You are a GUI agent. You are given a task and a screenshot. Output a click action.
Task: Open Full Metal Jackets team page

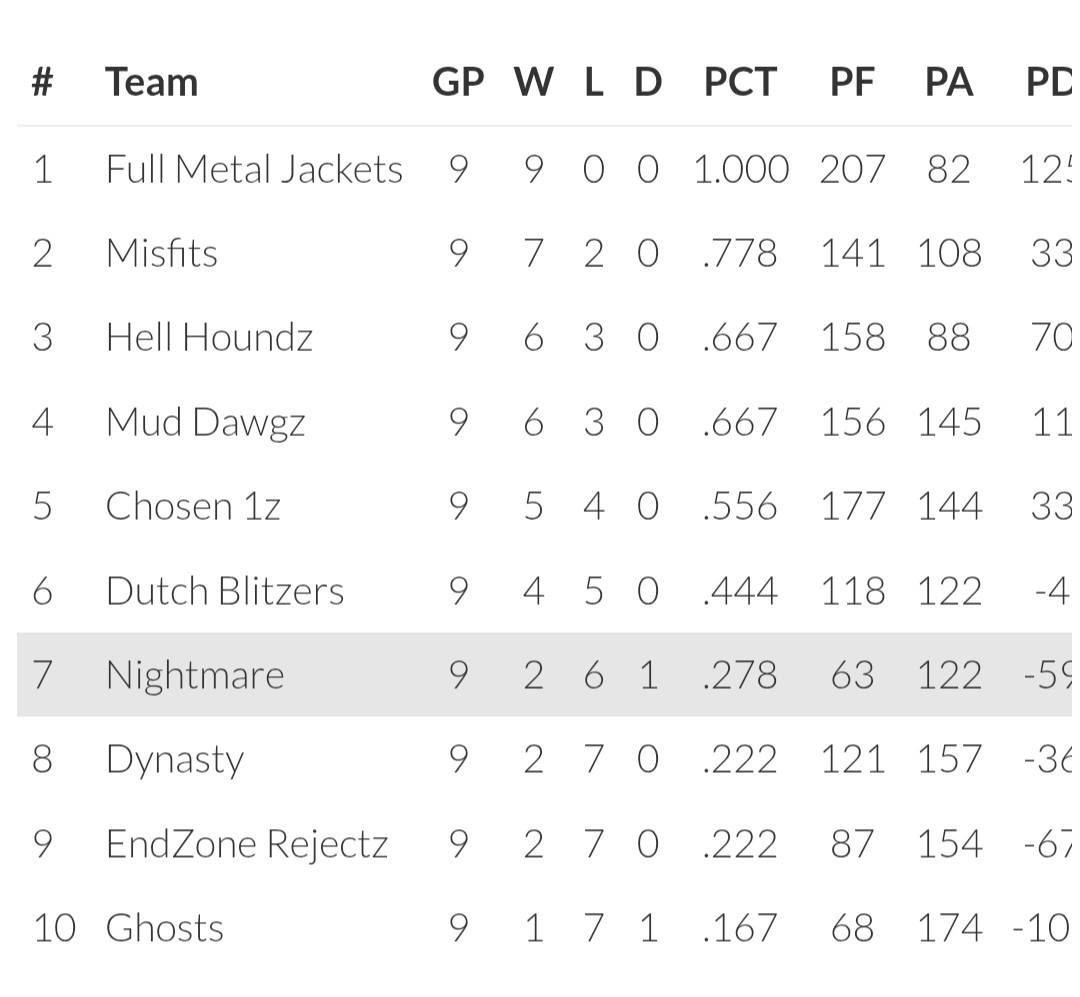tap(254, 169)
